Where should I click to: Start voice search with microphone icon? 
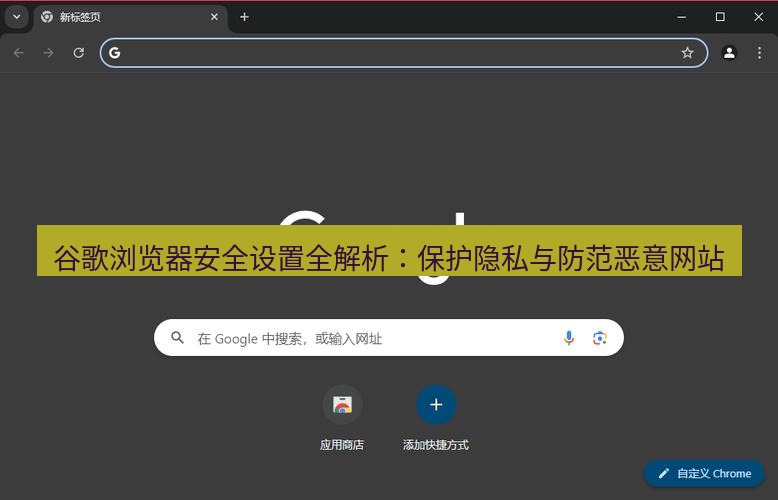point(569,338)
